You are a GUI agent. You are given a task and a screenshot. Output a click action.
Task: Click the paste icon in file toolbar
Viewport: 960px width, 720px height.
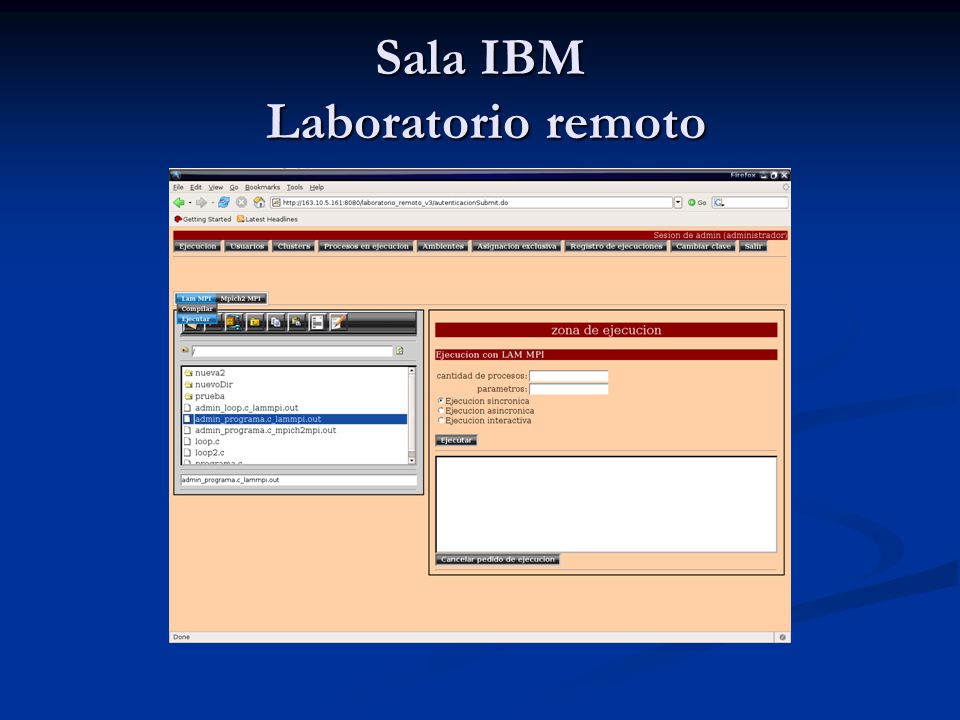click(296, 322)
